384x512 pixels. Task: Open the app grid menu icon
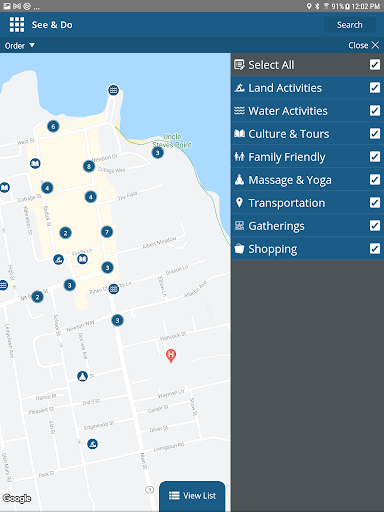(17, 25)
